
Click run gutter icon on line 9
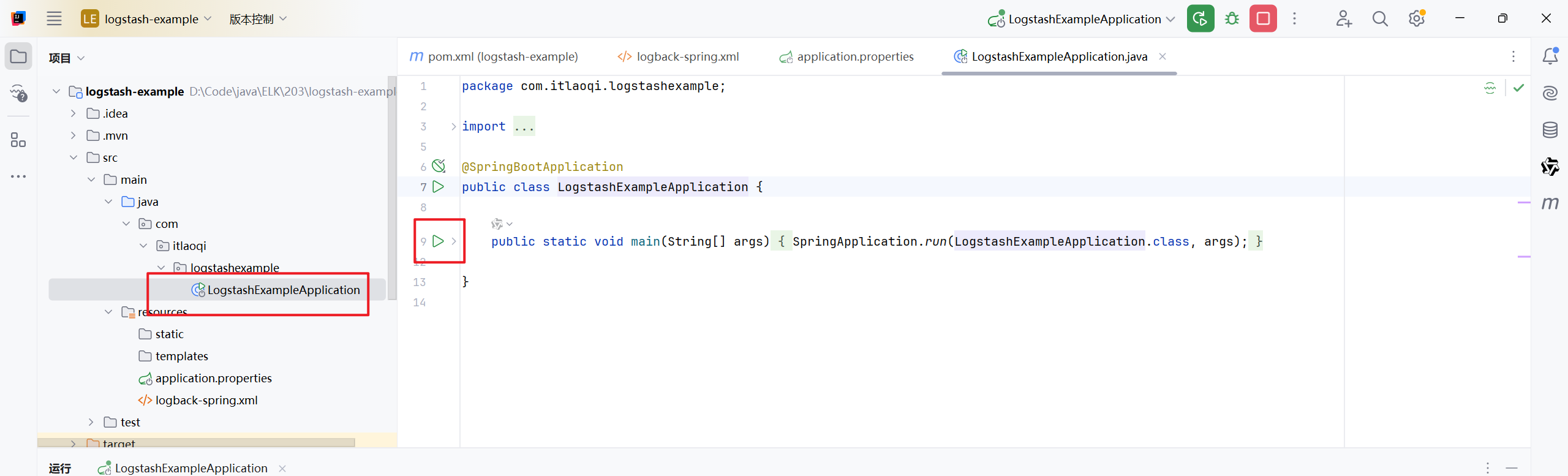(x=439, y=241)
